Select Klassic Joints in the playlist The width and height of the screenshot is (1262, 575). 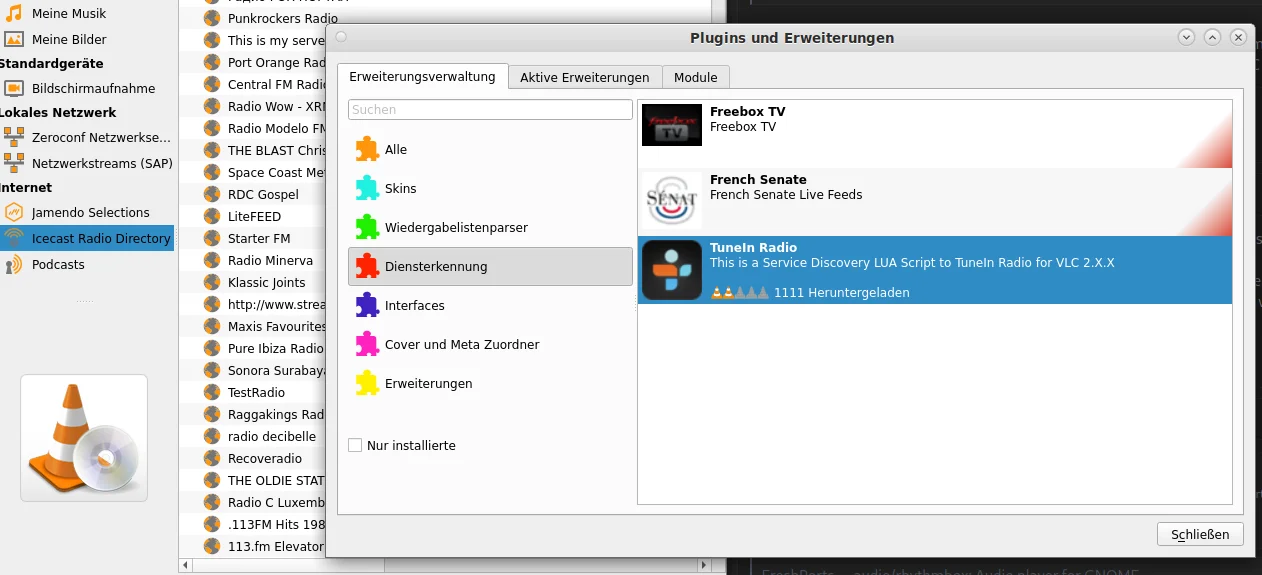(267, 282)
